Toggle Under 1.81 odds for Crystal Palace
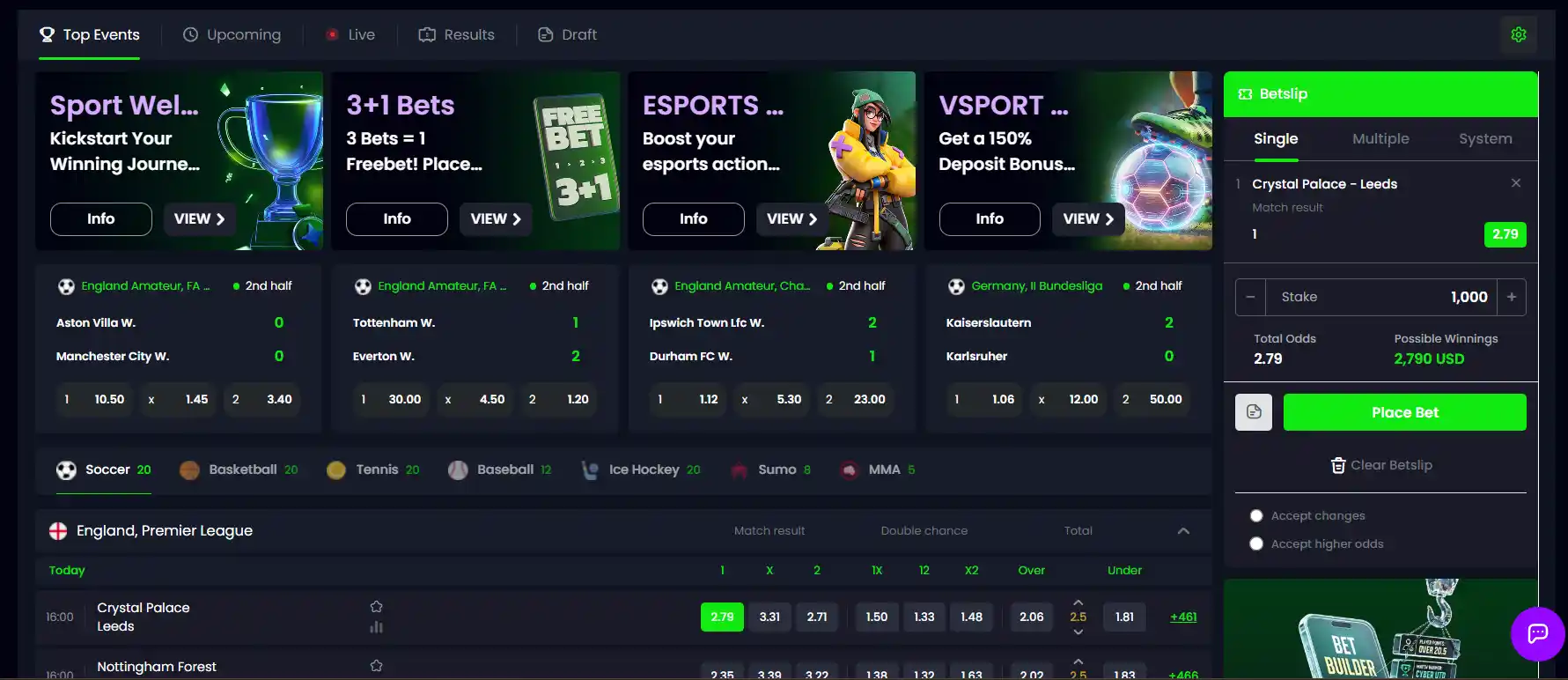Screen dimensions: 1568x680 click(1124, 617)
